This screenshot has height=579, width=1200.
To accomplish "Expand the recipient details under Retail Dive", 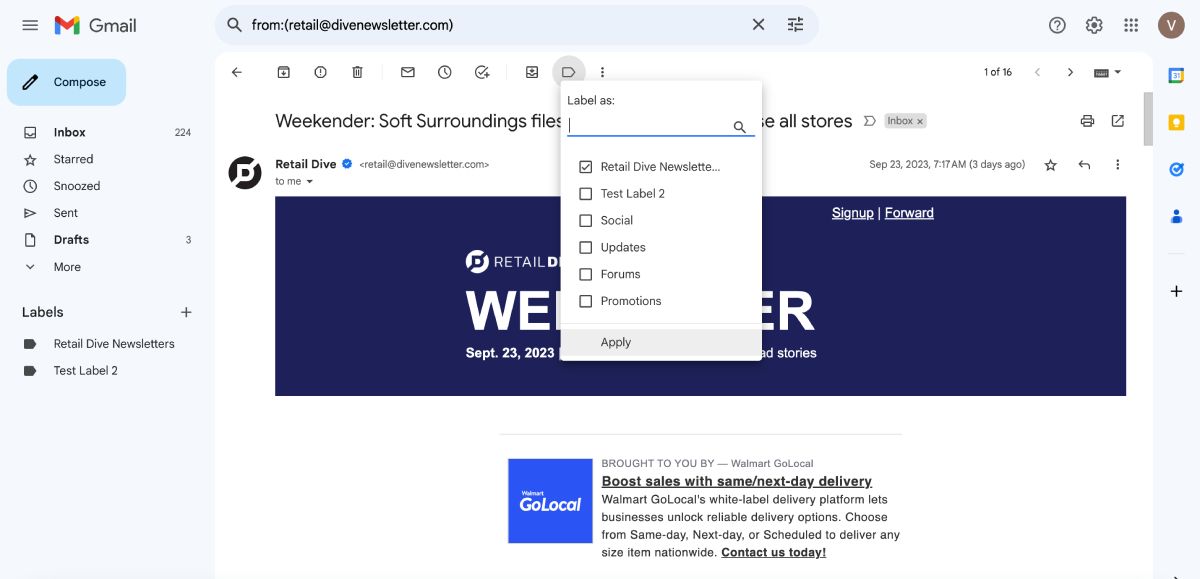I will click(309, 182).
